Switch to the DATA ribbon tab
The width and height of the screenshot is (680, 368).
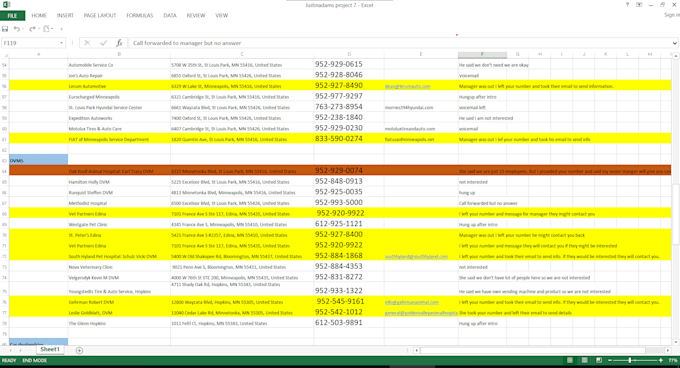point(170,16)
